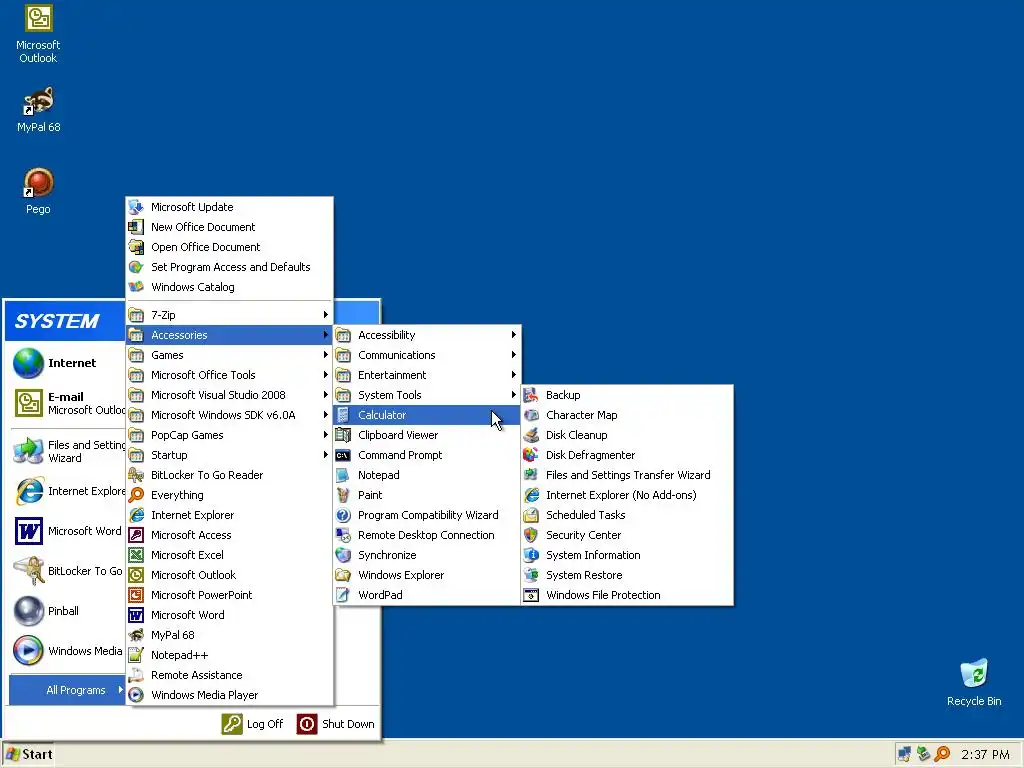Click the Backup icon in System Tools
1024x768 pixels.
531,395
